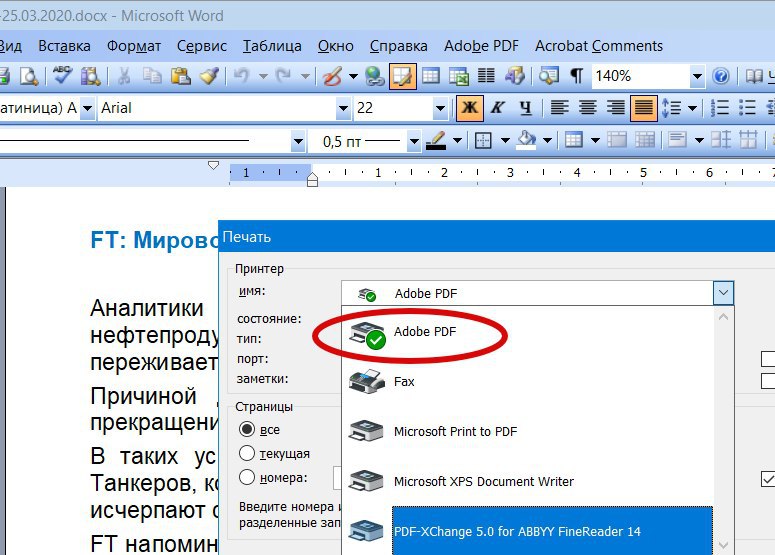
Task: Open the Document Map icon
Action: click(549, 76)
